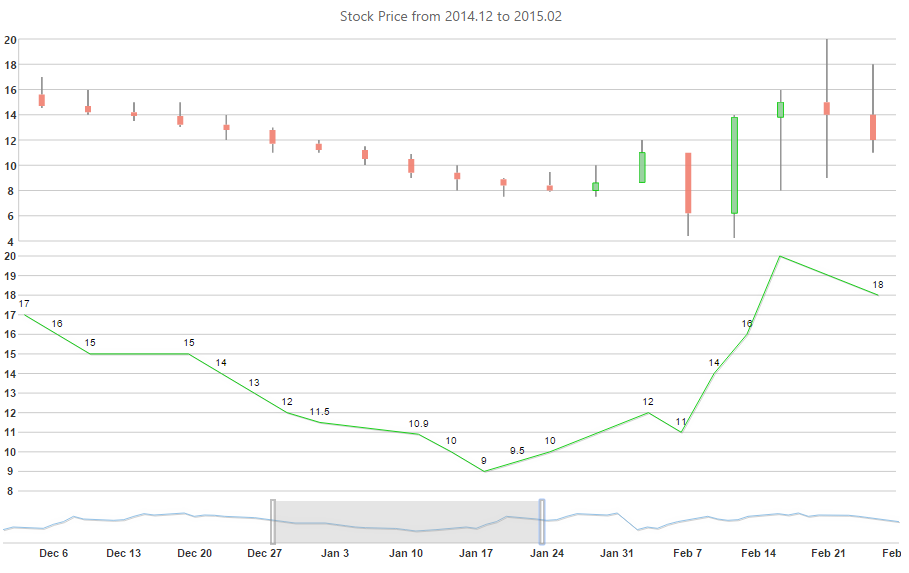909x573 pixels.
Task: Click data label '11.5' on the line chart
Action: click(319, 412)
